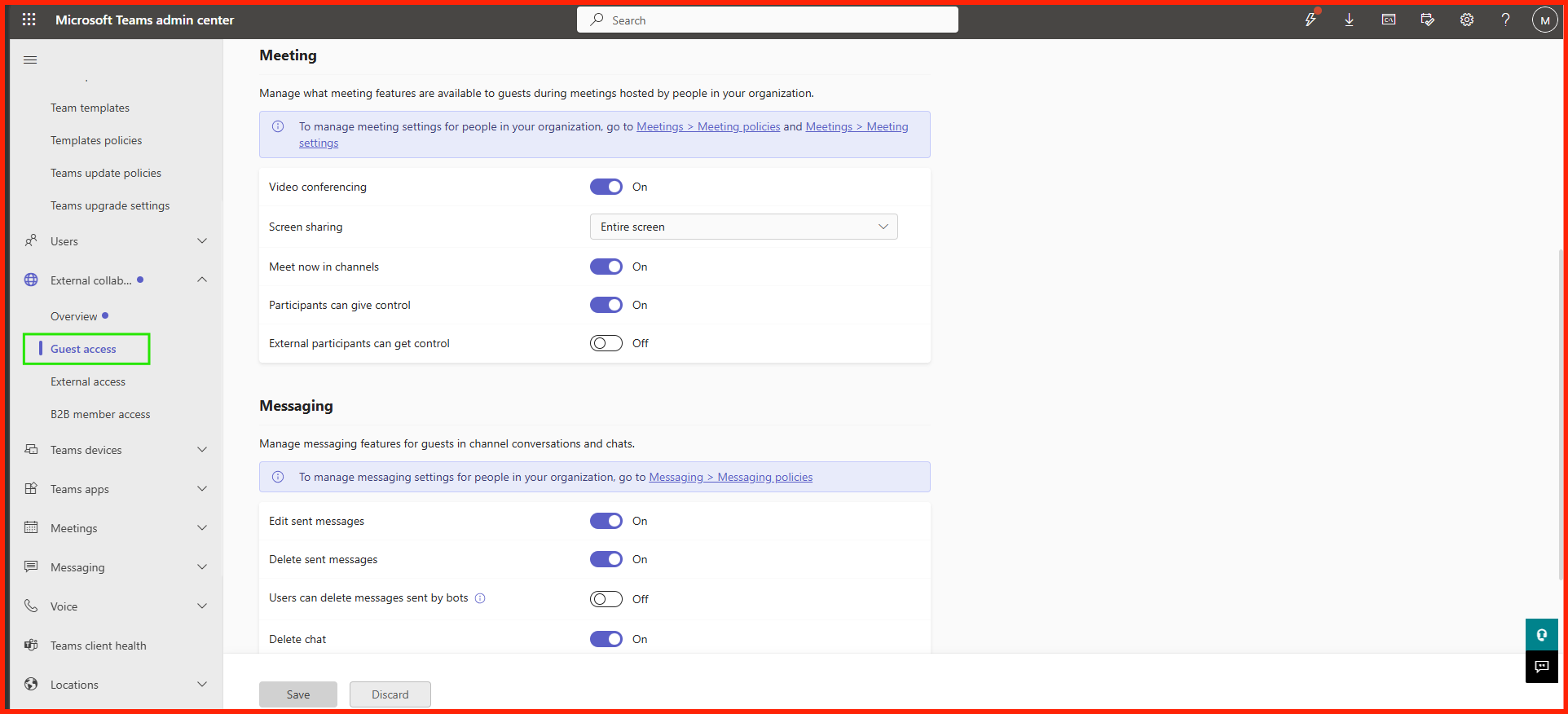Click the External collaboration globe icon
The width and height of the screenshot is (1568, 714).
(31, 280)
